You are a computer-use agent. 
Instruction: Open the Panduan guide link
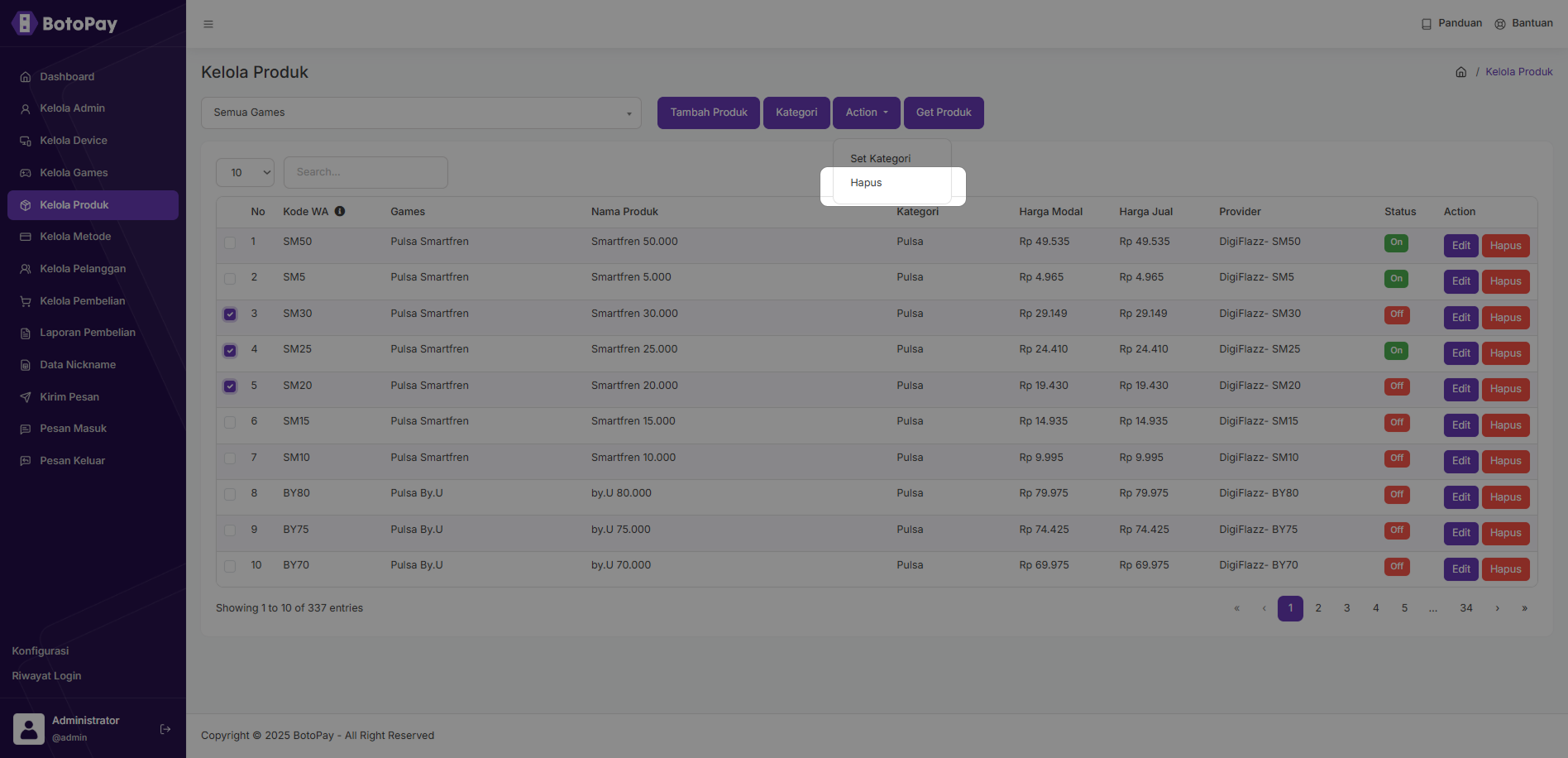1451,23
